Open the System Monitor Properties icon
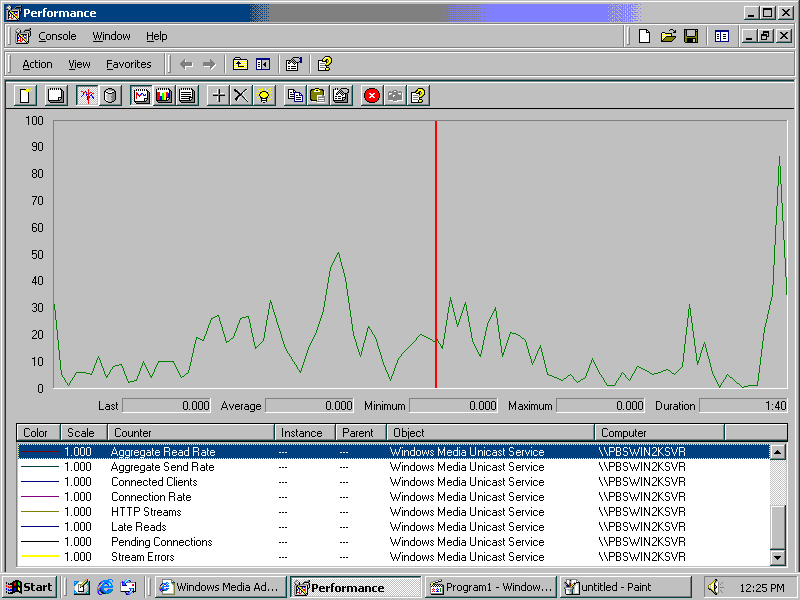This screenshot has height=600, width=800. [x=341, y=95]
